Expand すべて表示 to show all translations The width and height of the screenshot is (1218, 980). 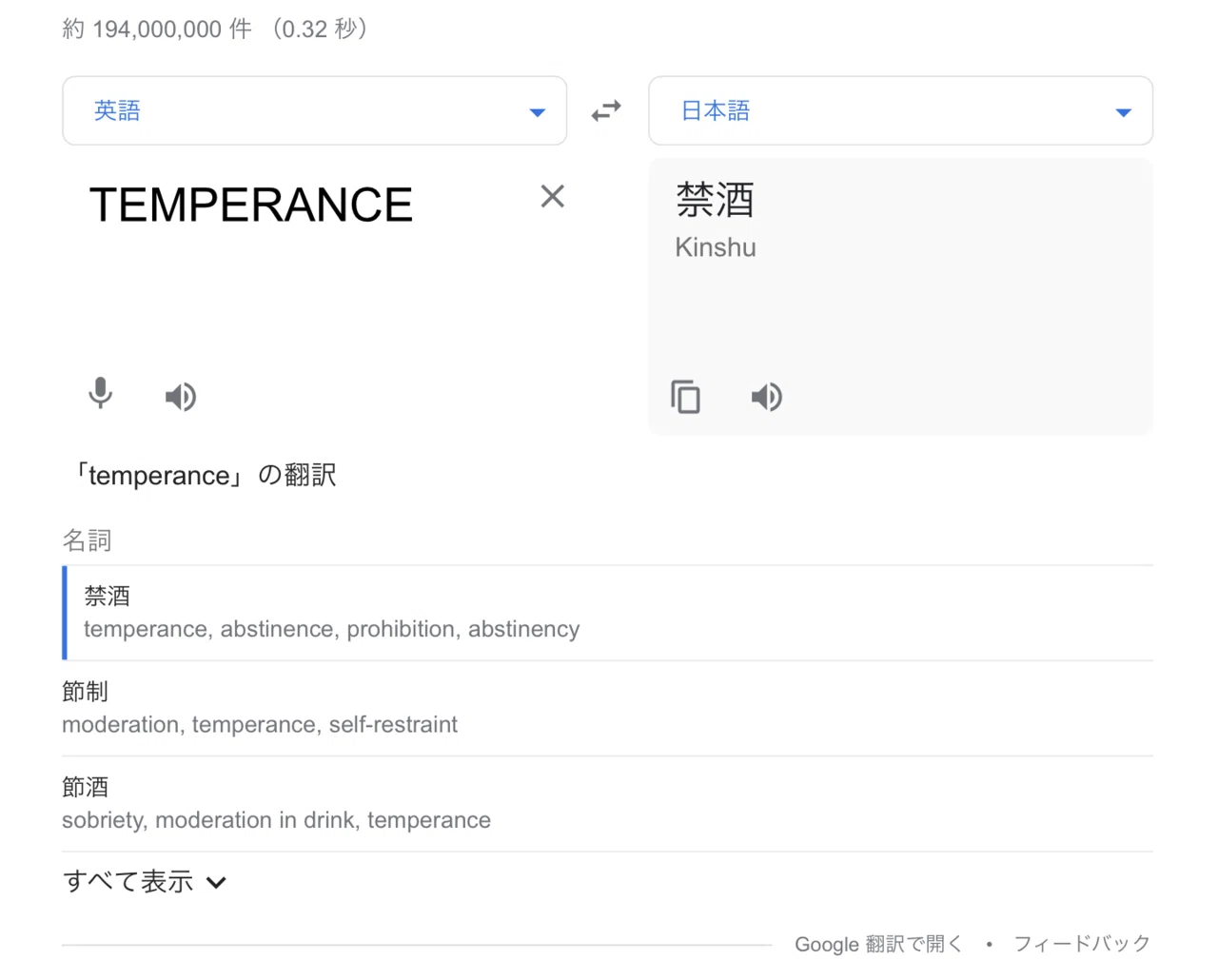(x=145, y=882)
